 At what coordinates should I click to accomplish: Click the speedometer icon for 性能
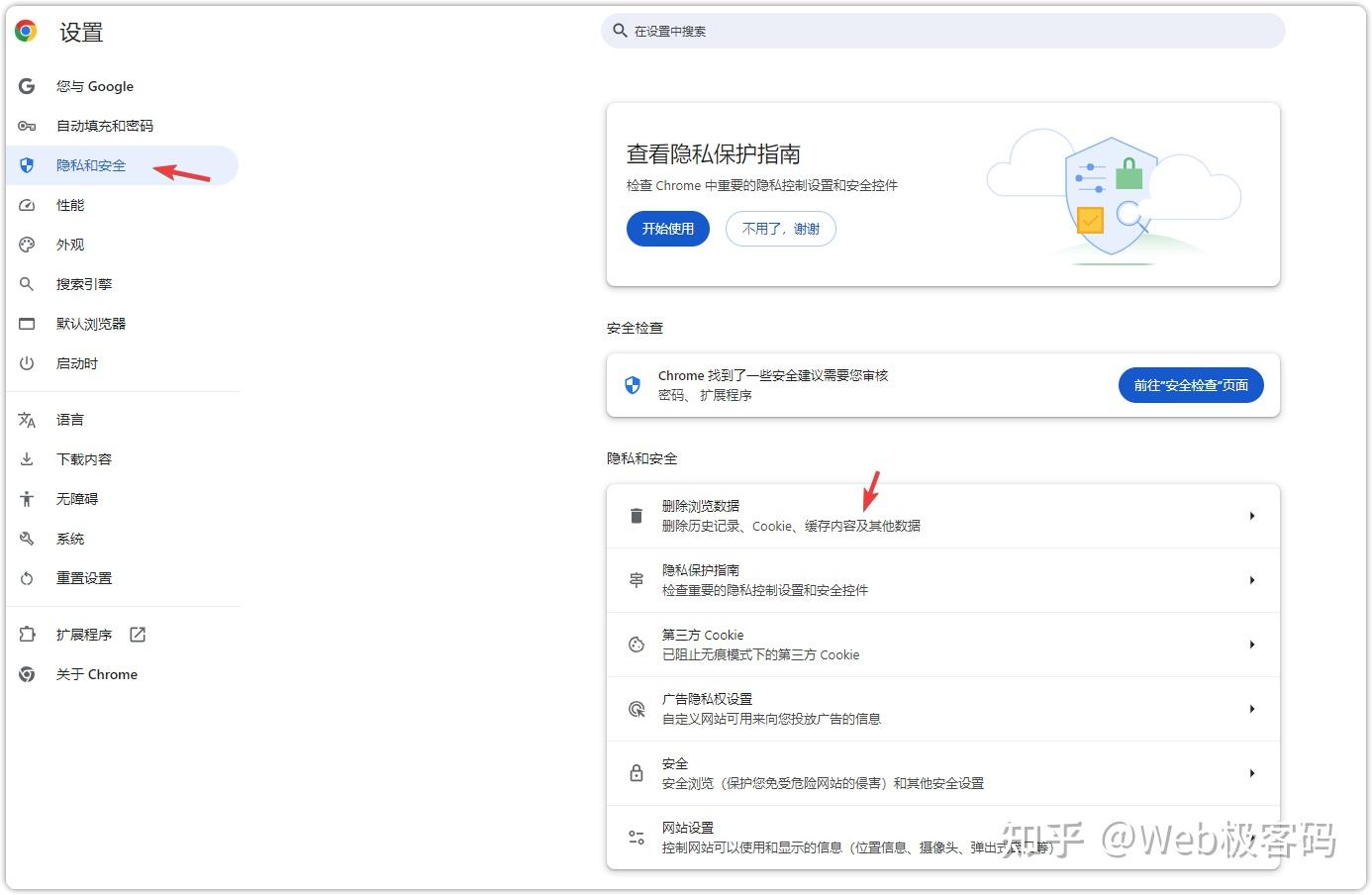(27, 205)
